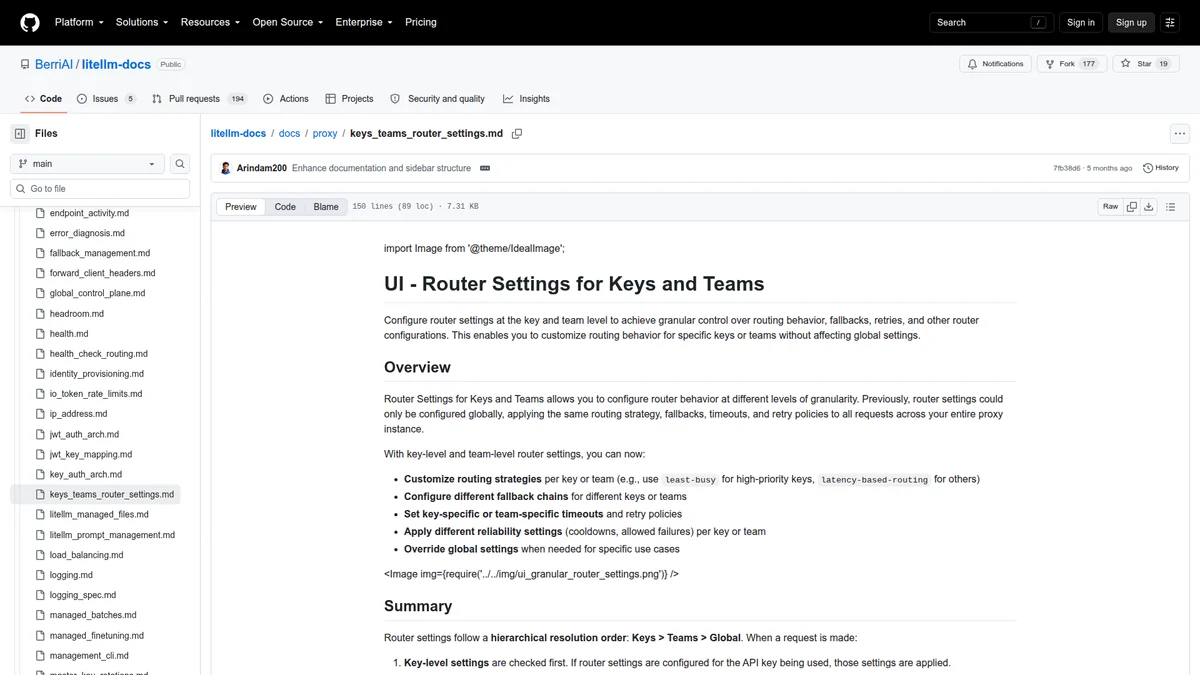Copy the file path icon
This screenshot has width=1200, height=675.
pos(517,133)
